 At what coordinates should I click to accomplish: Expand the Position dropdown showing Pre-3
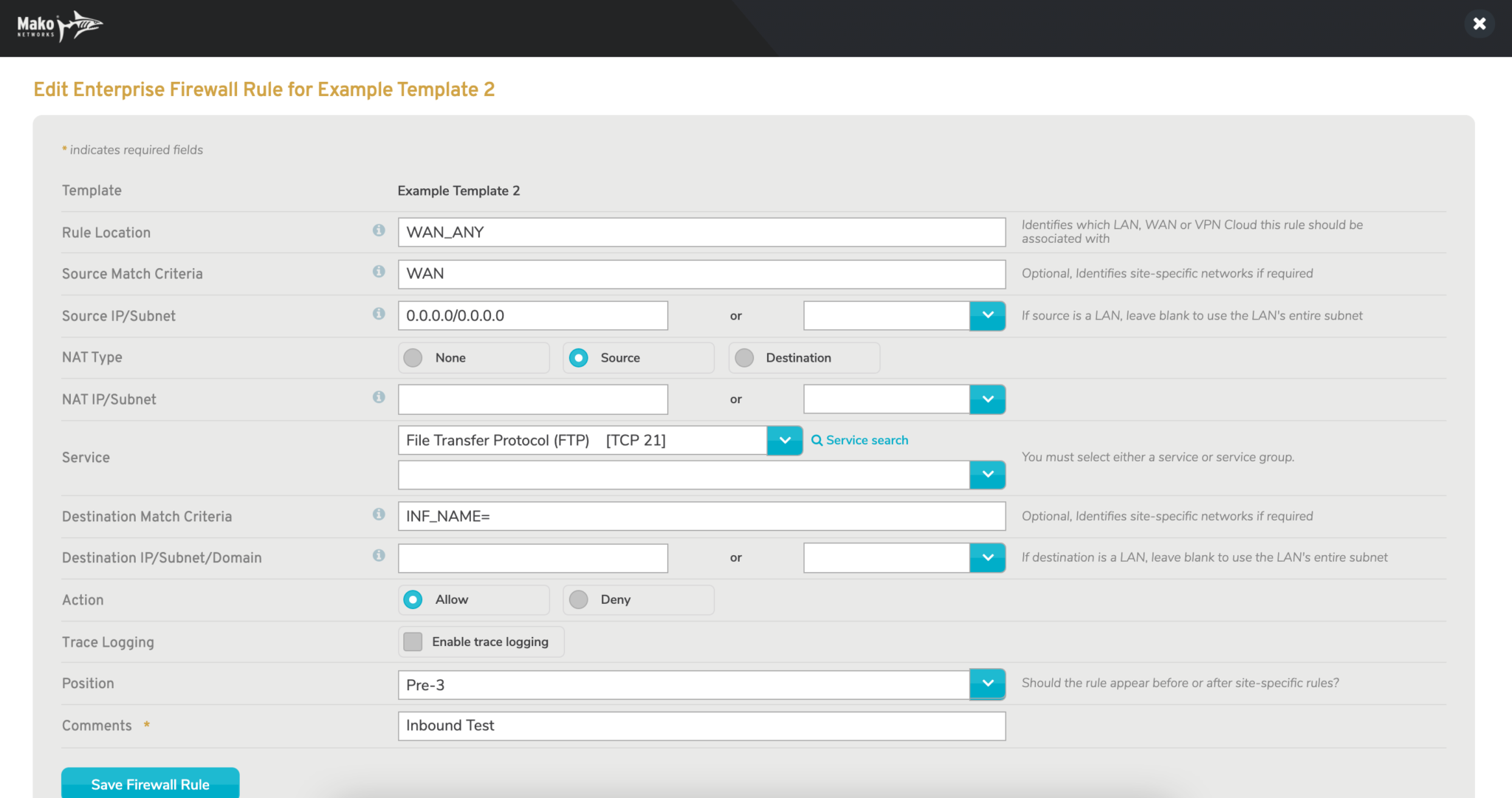(987, 684)
